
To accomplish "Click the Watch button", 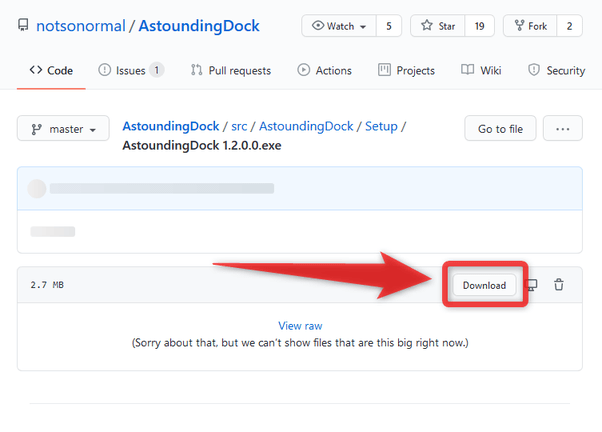I will 339,26.
